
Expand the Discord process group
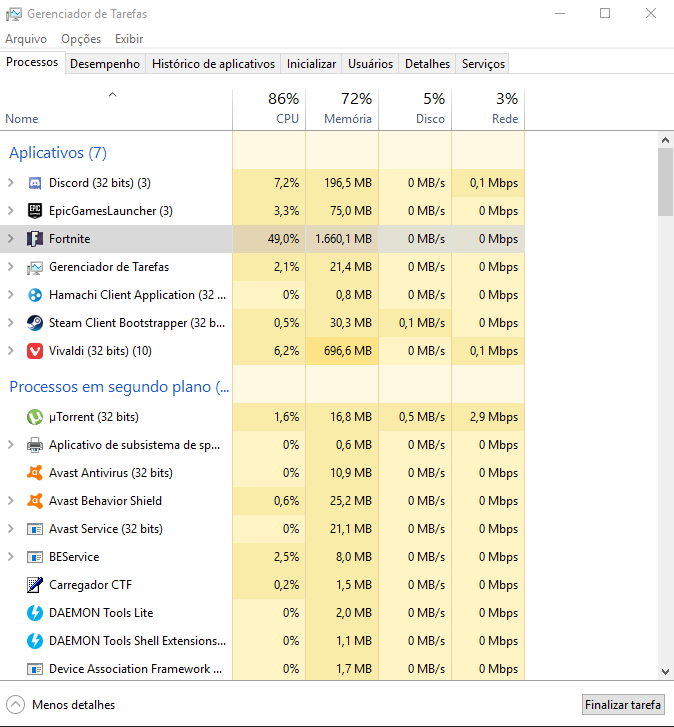11,183
